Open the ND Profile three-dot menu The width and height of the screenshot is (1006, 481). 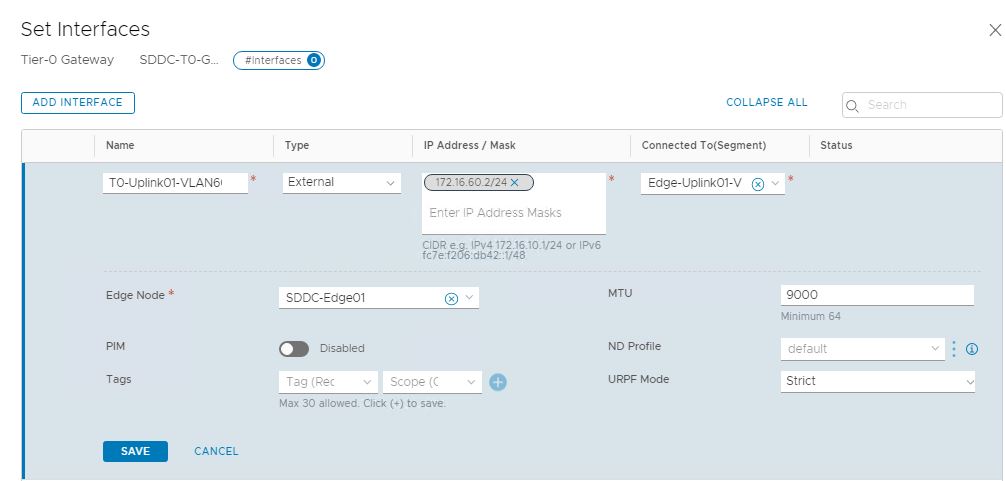953,349
